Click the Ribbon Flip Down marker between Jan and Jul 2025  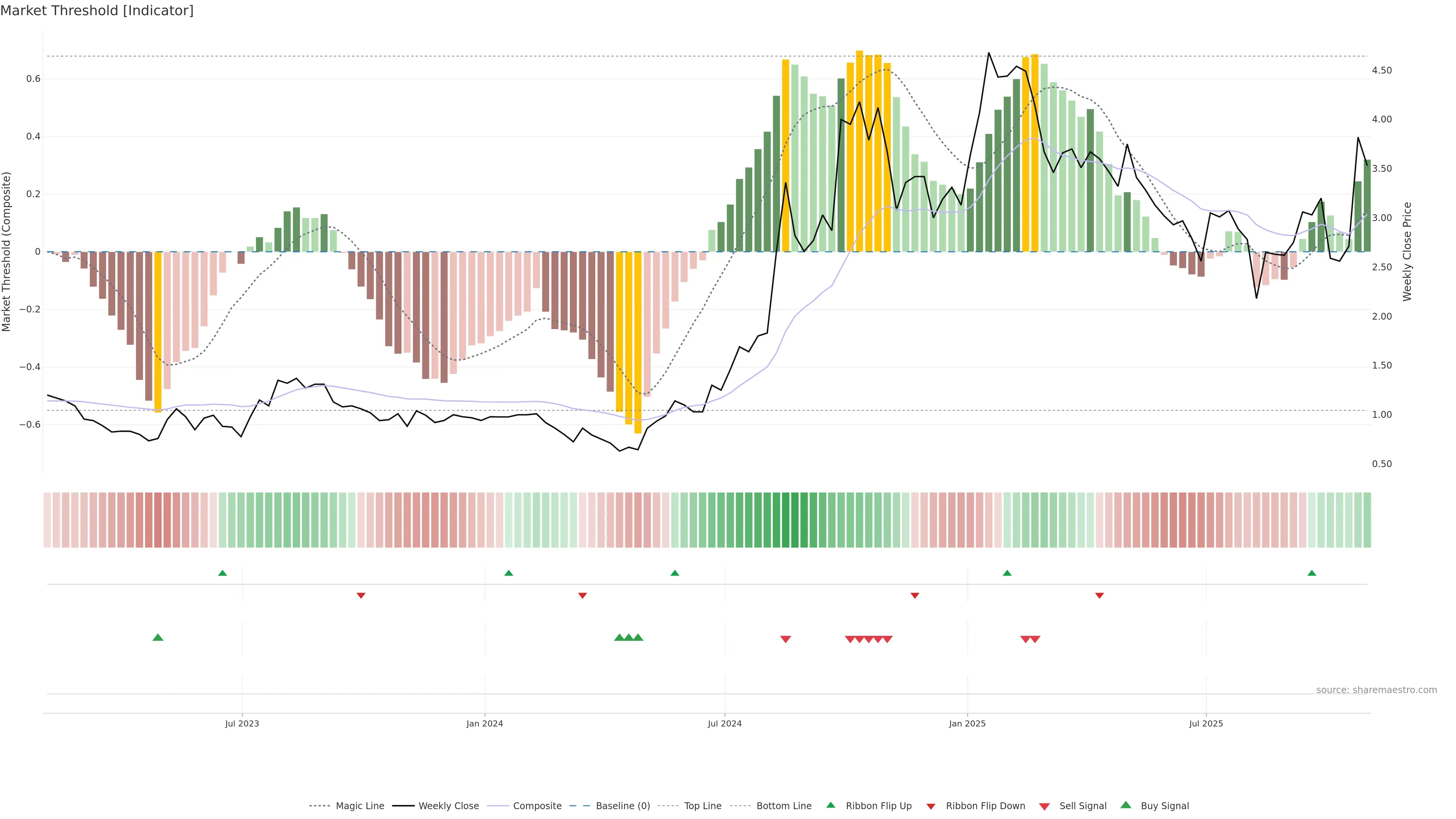pos(1099,595)
